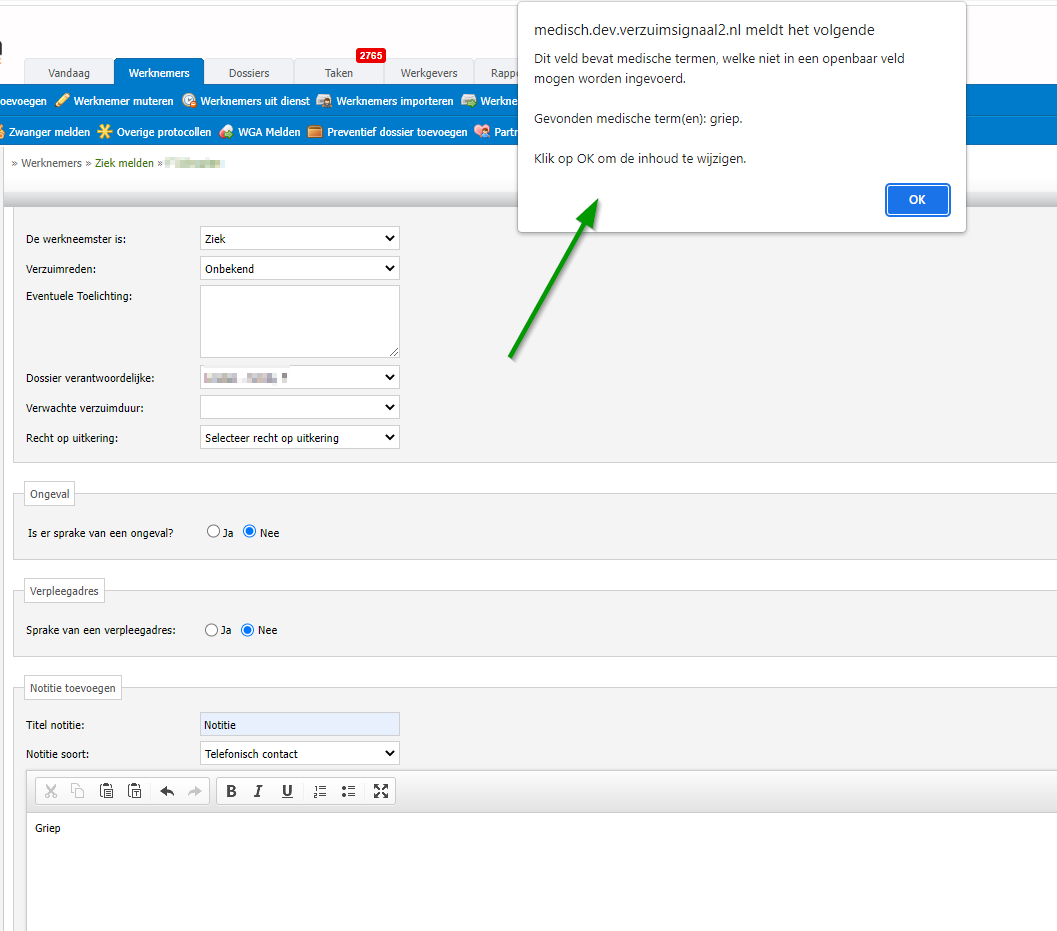Open the Verzuimreden dropdown
Image resolution: width=1057 pixels, height=931 pixels.
pyautogui.click(x=299, y=268)
